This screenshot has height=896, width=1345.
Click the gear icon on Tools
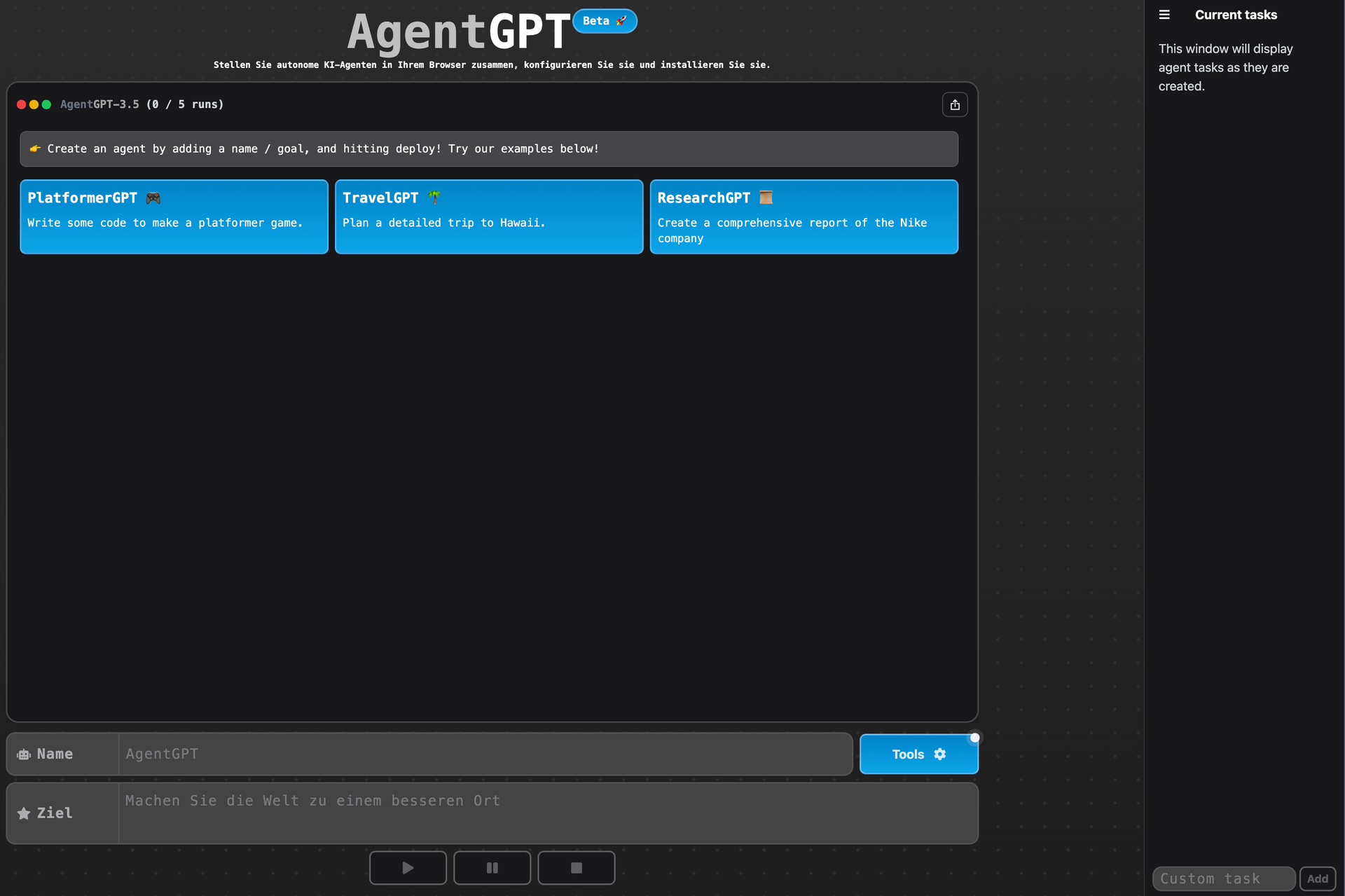[940, 754]
